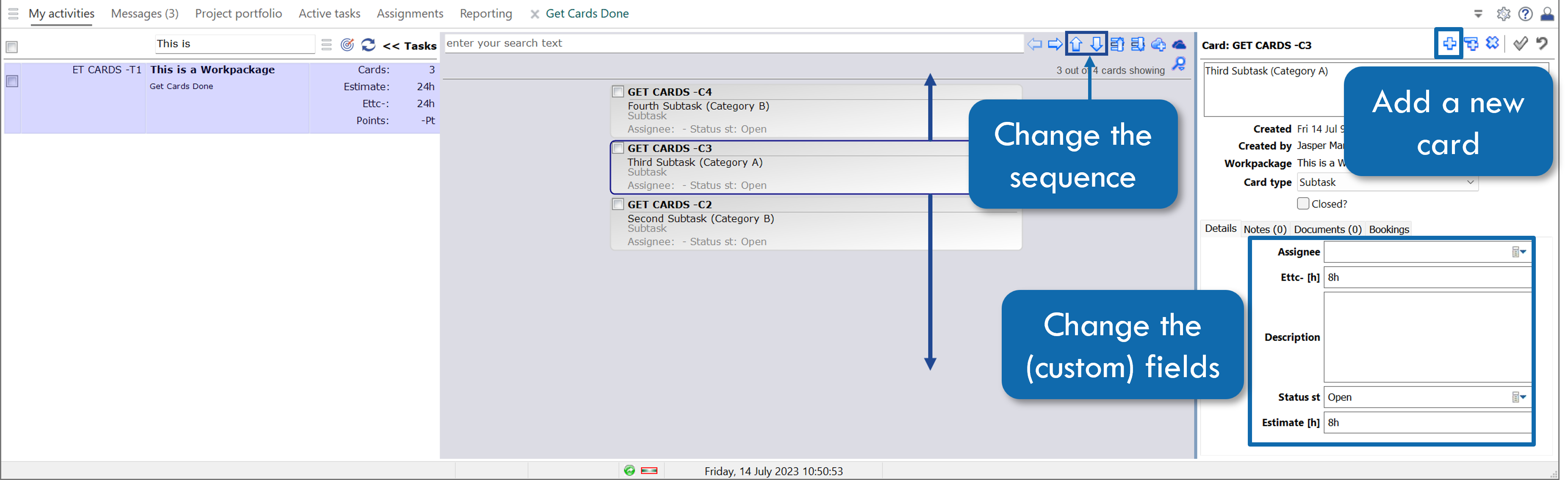Select the Get Cards Done tab
Image resolution: width=1568 pixels, height=480 pixels.
point(587,14)
